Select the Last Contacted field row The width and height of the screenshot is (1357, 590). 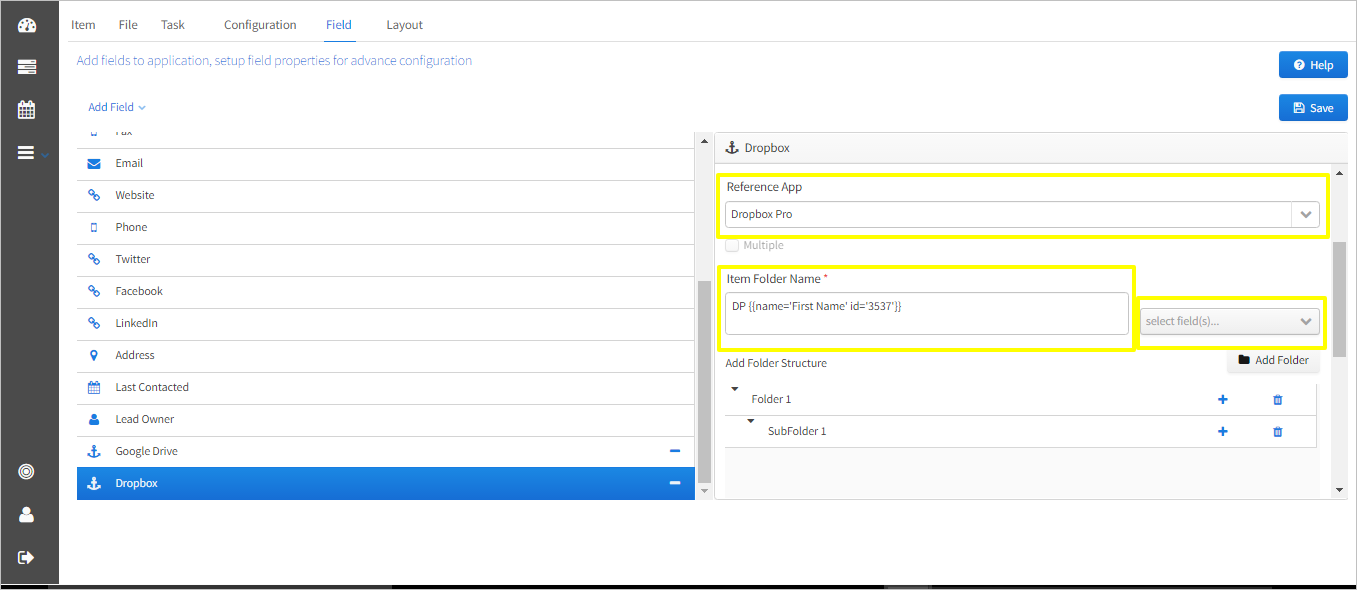[386, 387]
